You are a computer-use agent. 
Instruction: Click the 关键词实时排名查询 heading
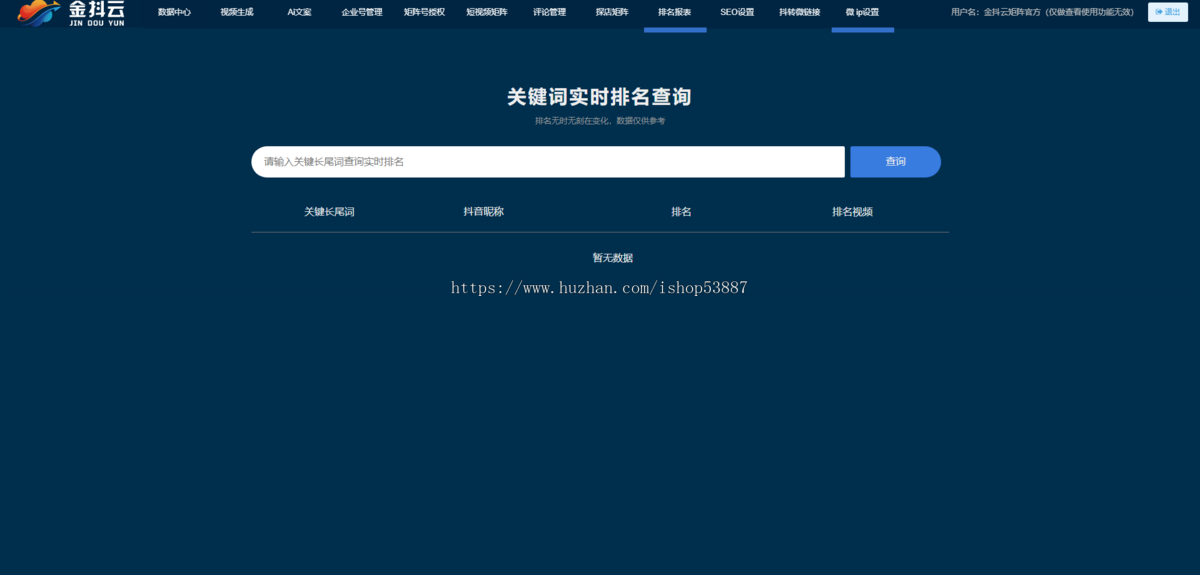pyautogui.click(x=599, y=97)
